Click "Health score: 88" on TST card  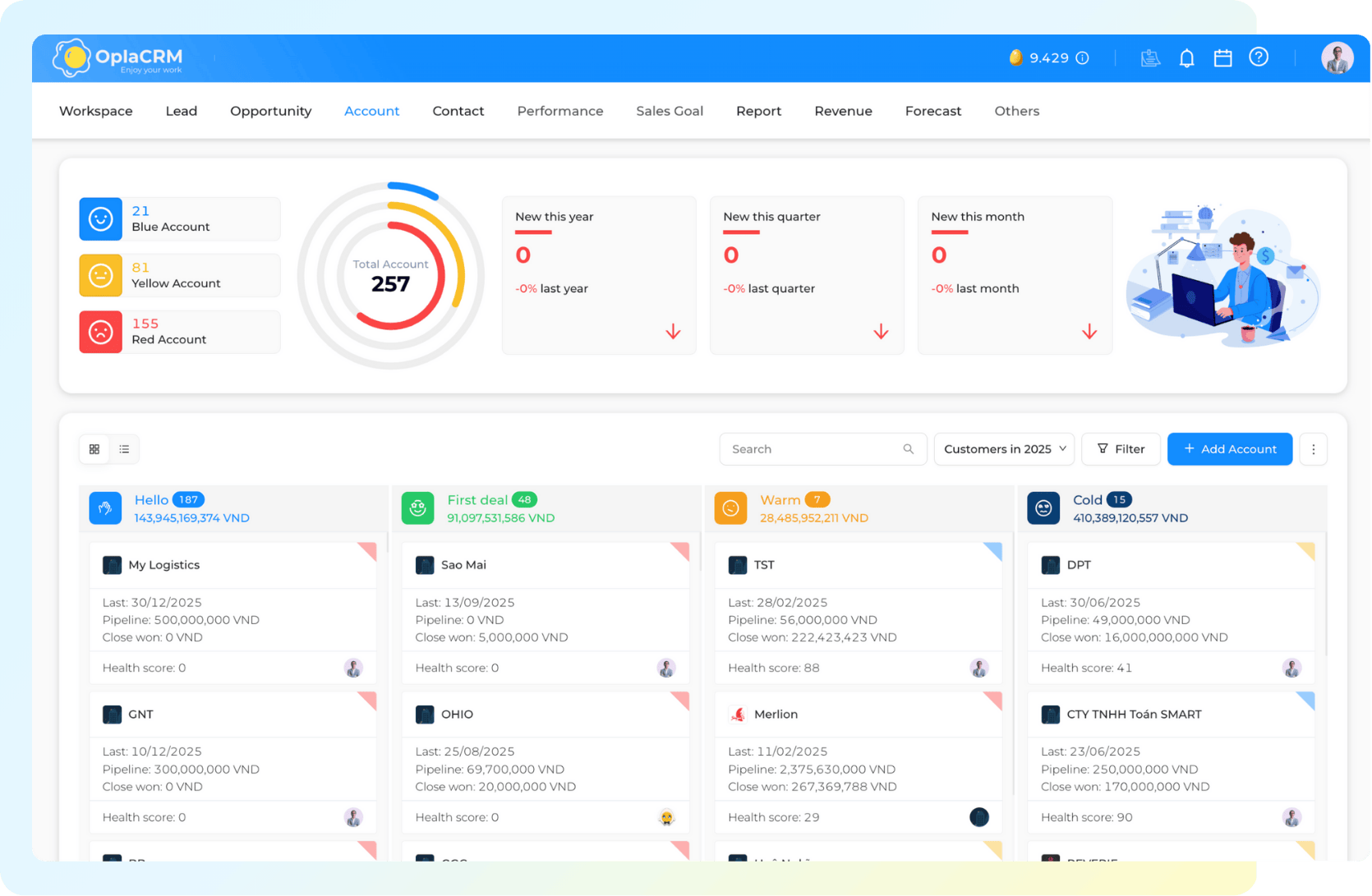pos(773,668)
